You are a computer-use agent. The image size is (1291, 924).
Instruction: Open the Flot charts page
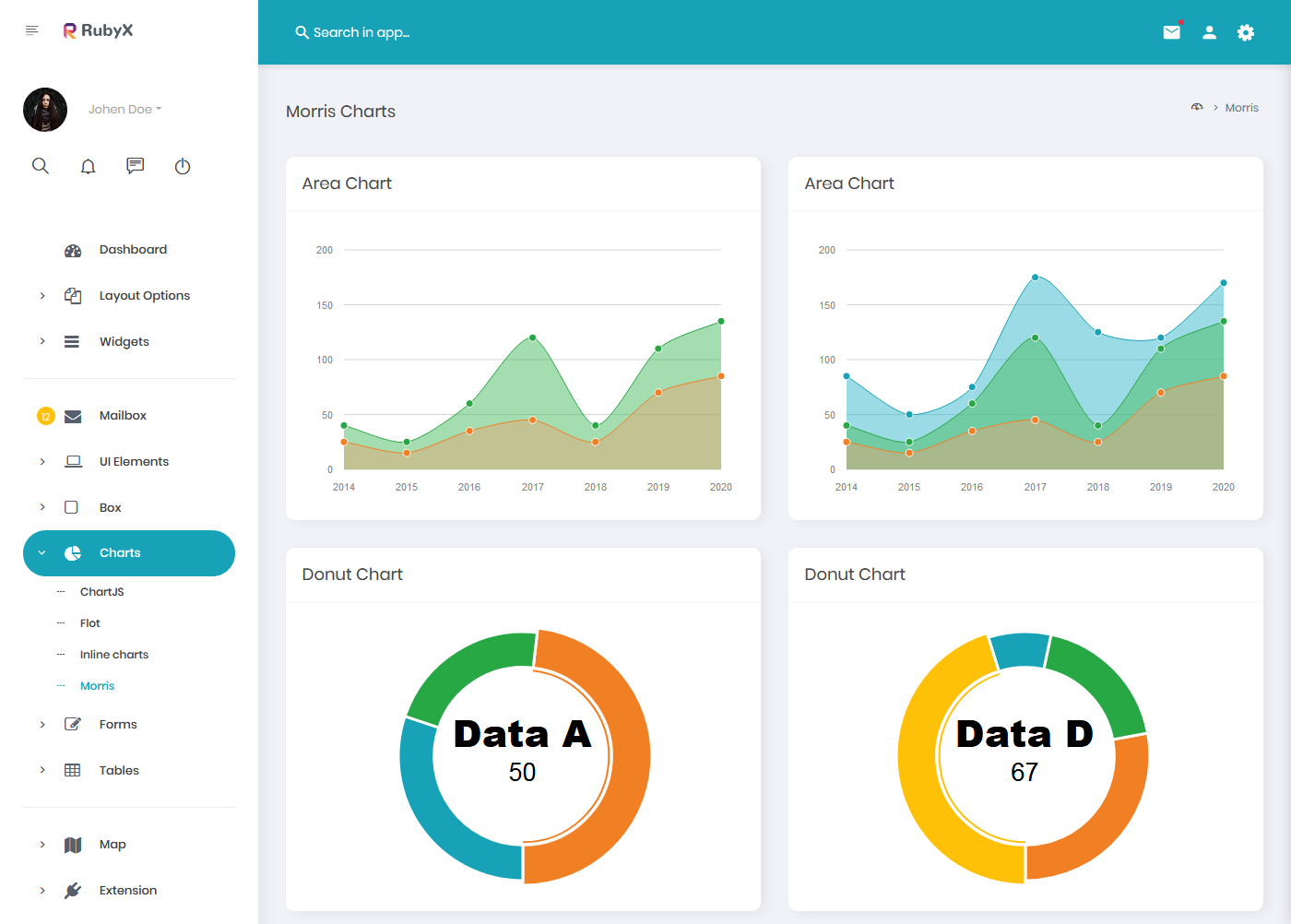pyautogui.click(x=90, y=622)
